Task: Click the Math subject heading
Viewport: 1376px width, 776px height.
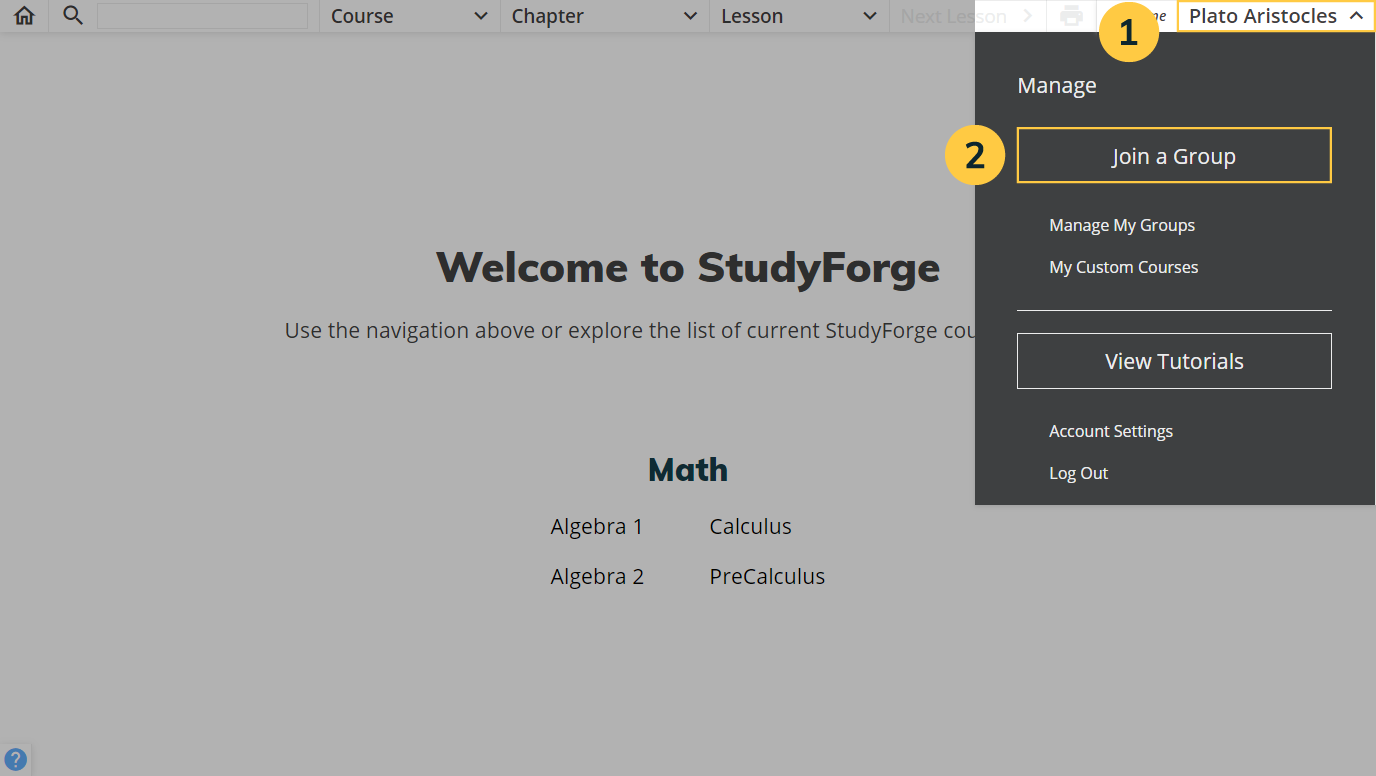Action: [x=688, y=470]
